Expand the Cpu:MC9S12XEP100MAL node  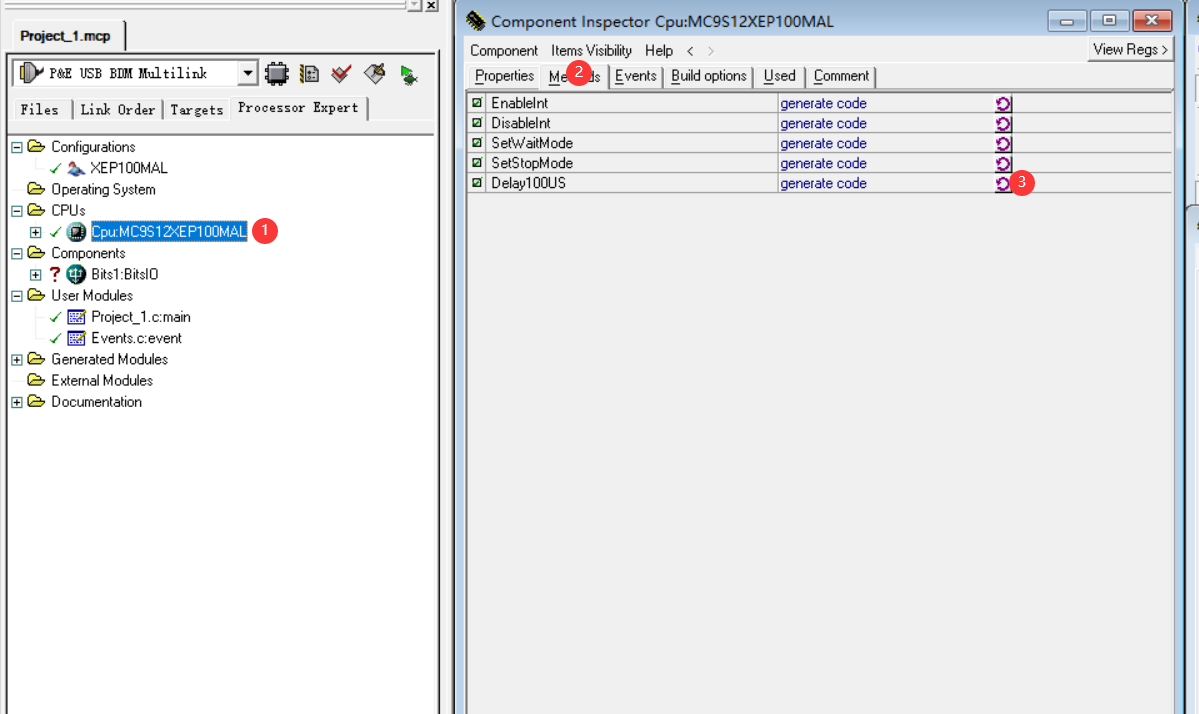coord(35,232)
